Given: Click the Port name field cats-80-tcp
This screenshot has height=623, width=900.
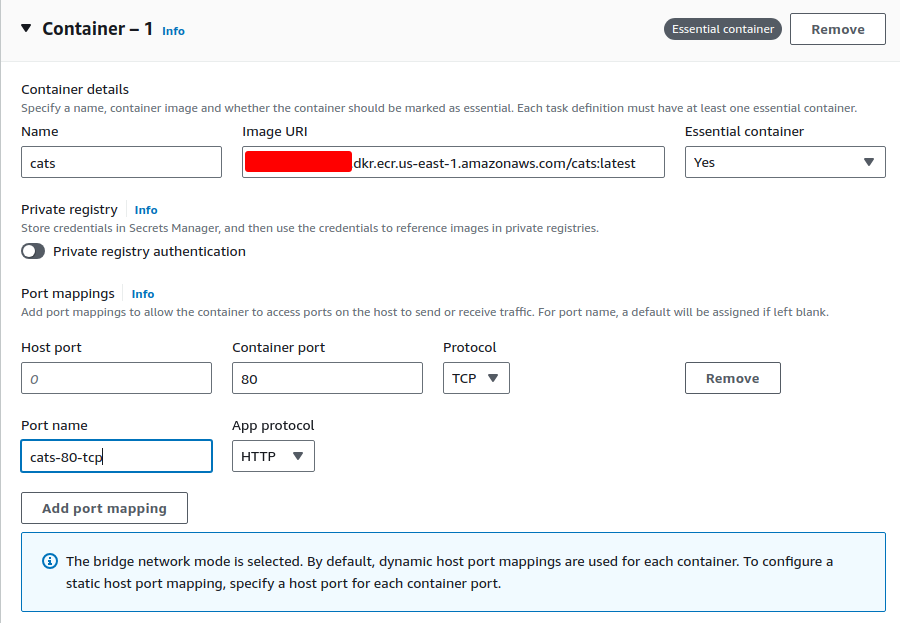Looking at the screenshot, I should coord(116,456).
